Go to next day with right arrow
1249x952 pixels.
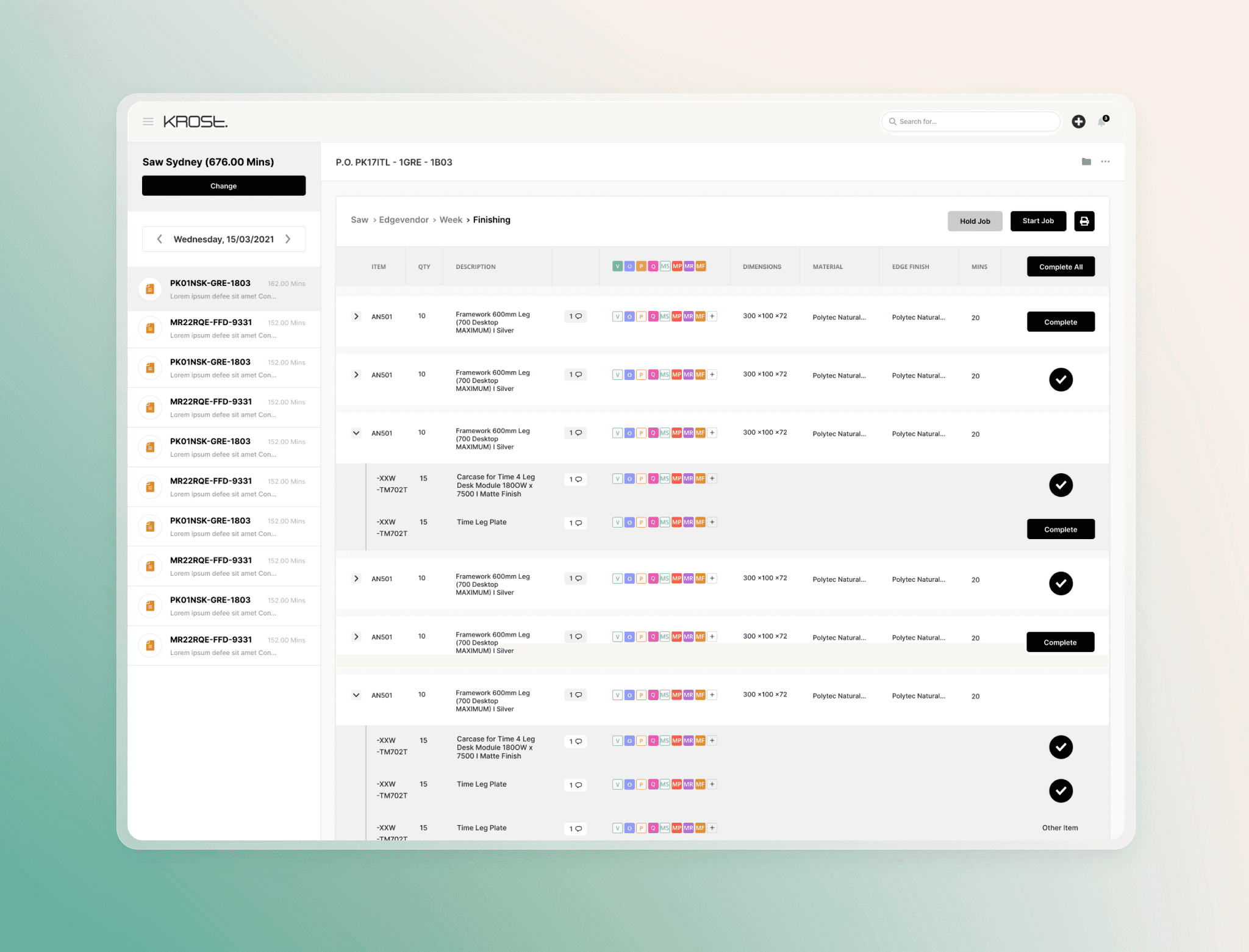click(288, 239)
